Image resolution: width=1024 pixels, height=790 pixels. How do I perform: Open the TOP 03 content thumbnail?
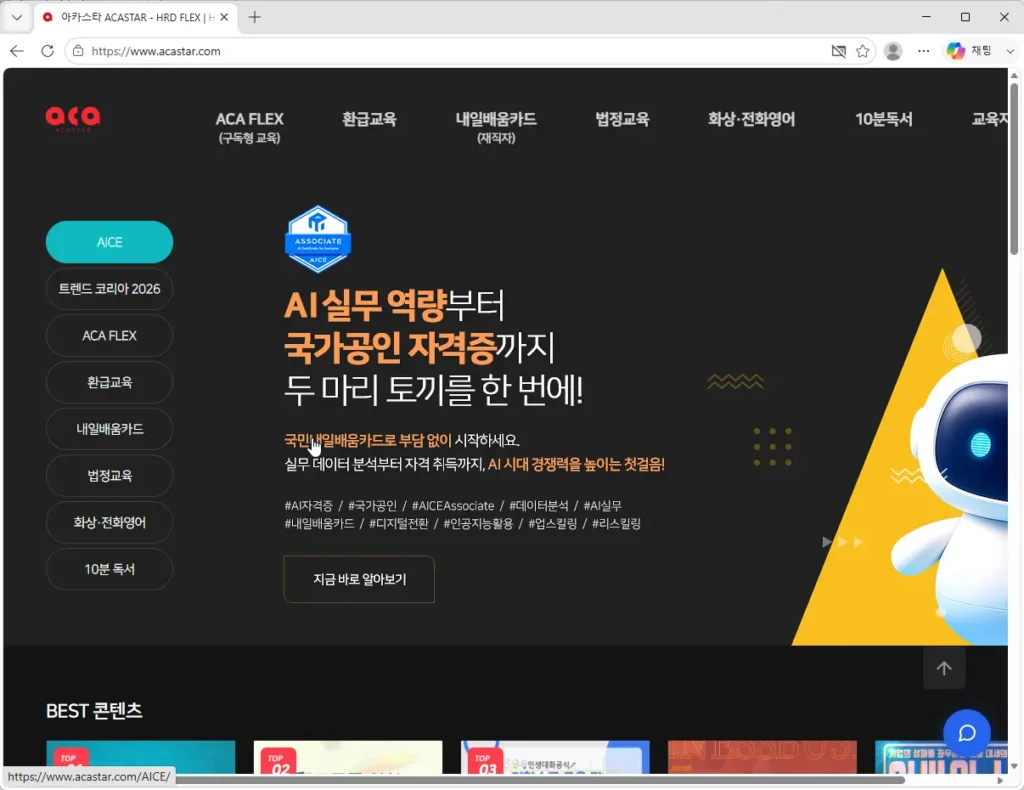tap(555, 757)
